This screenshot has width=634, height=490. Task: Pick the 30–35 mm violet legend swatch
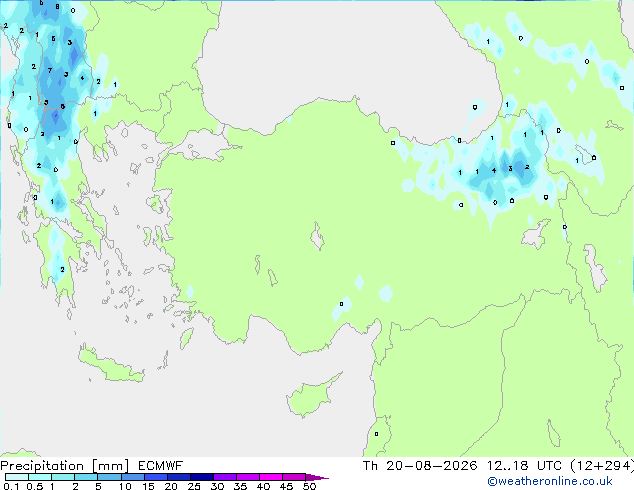(x=225, y=477)
